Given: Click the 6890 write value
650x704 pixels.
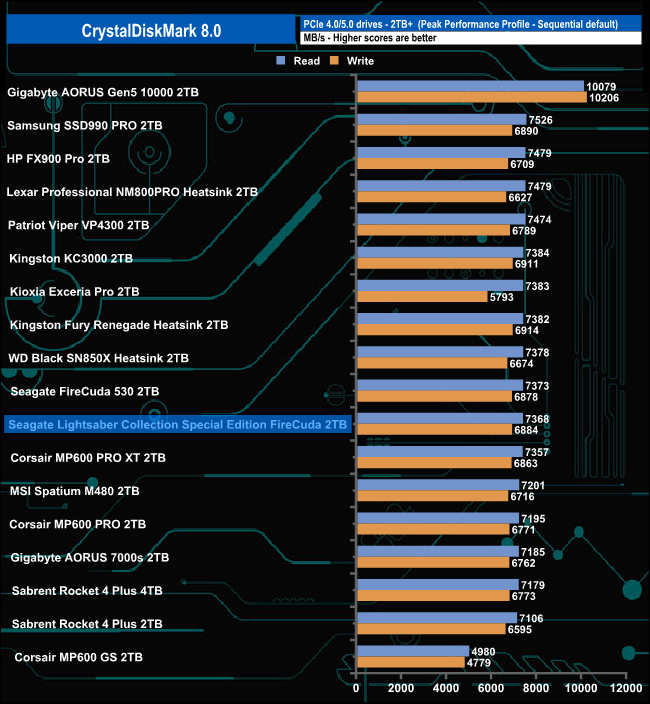Looking at the screenshot, I should [526, 131].
